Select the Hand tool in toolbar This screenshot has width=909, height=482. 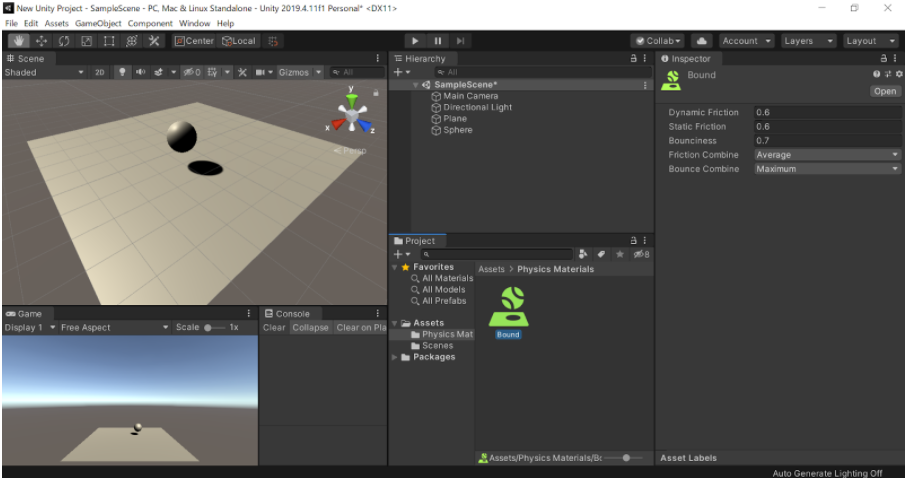(x=19, y=41)
